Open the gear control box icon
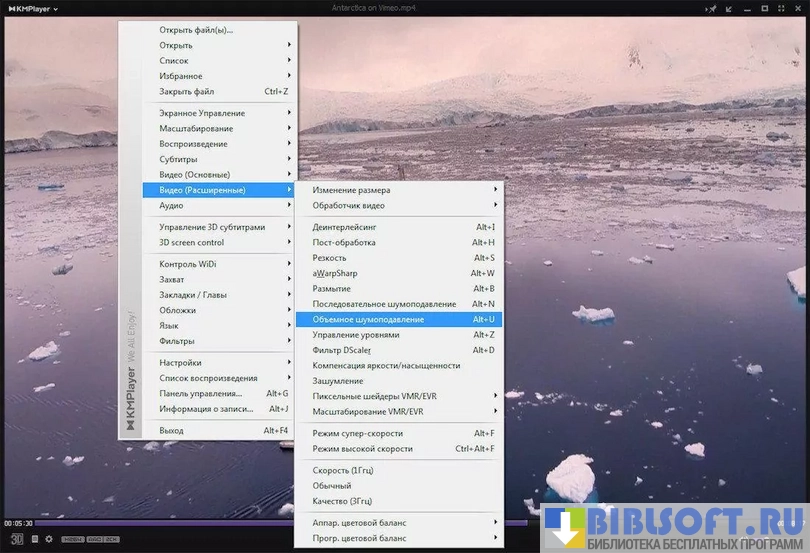Image resolution: width=810 pixels, height=553 pixels. pyautogui.click(x=49, y=539)
